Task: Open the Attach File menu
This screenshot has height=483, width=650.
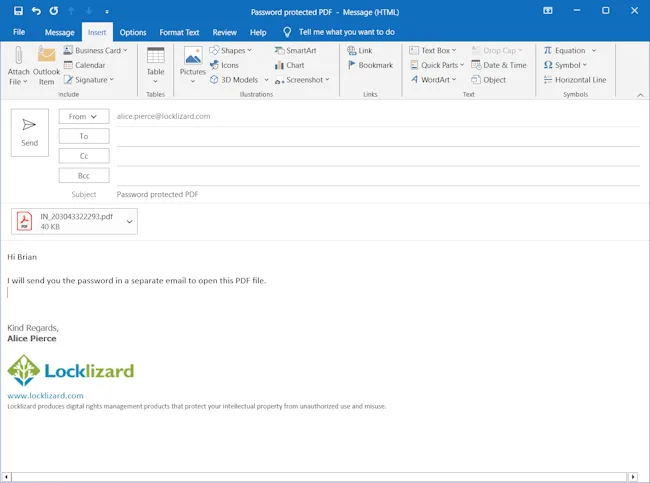Action: (18, 66)
